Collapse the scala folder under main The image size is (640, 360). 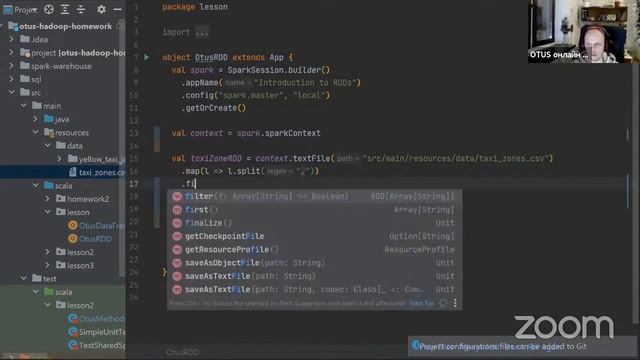(x=36, y=185)
